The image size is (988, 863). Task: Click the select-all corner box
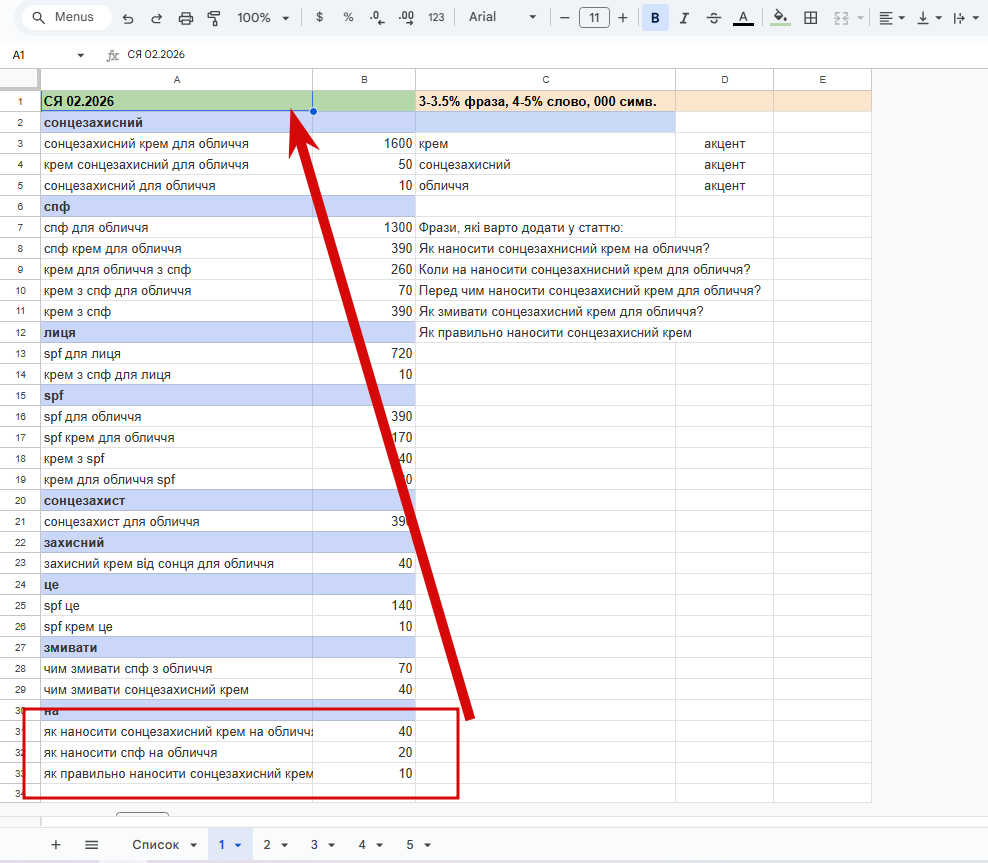[x=20, y=79]
